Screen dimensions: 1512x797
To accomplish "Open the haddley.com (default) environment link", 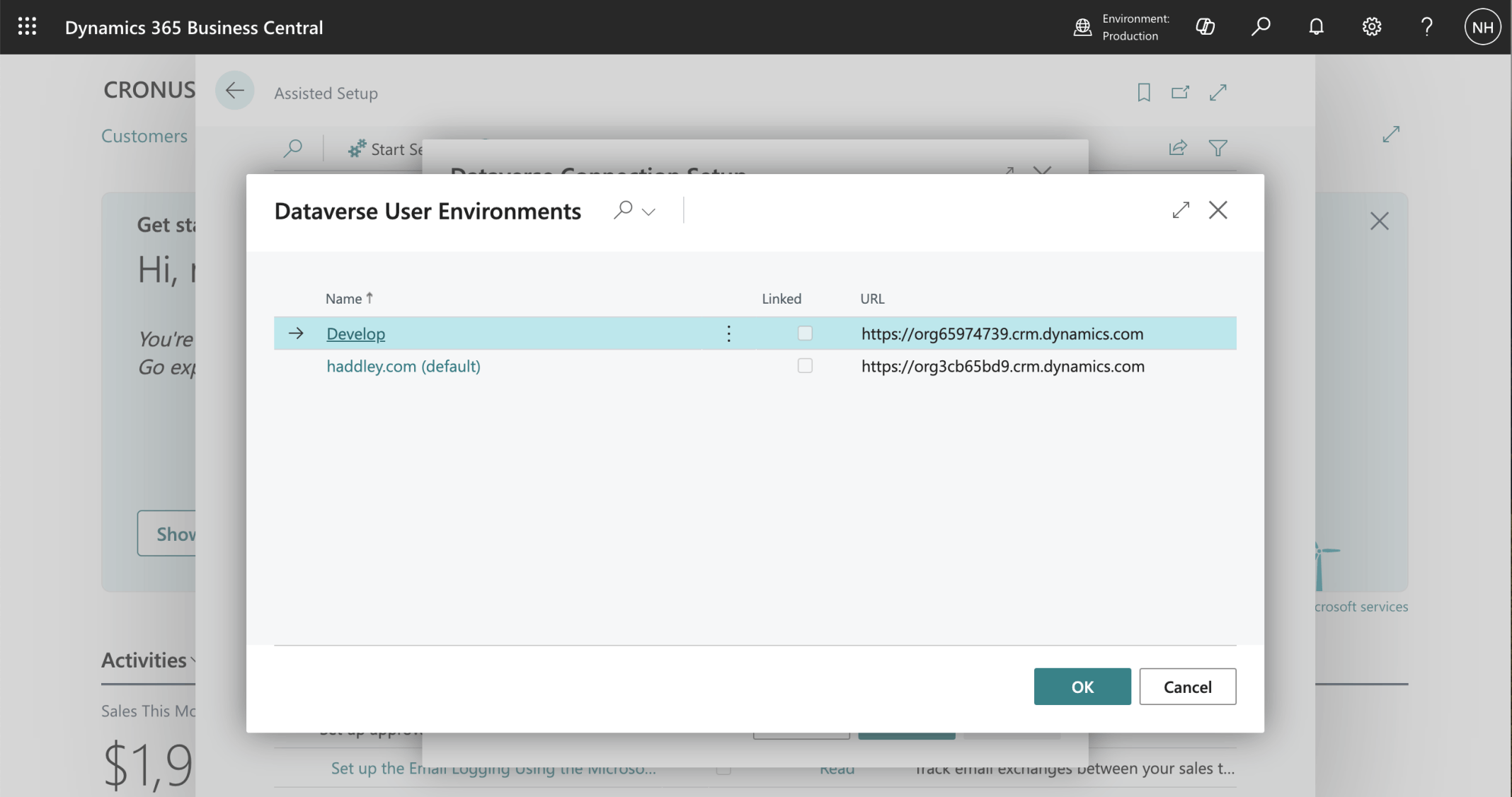I will coord(403,366).
